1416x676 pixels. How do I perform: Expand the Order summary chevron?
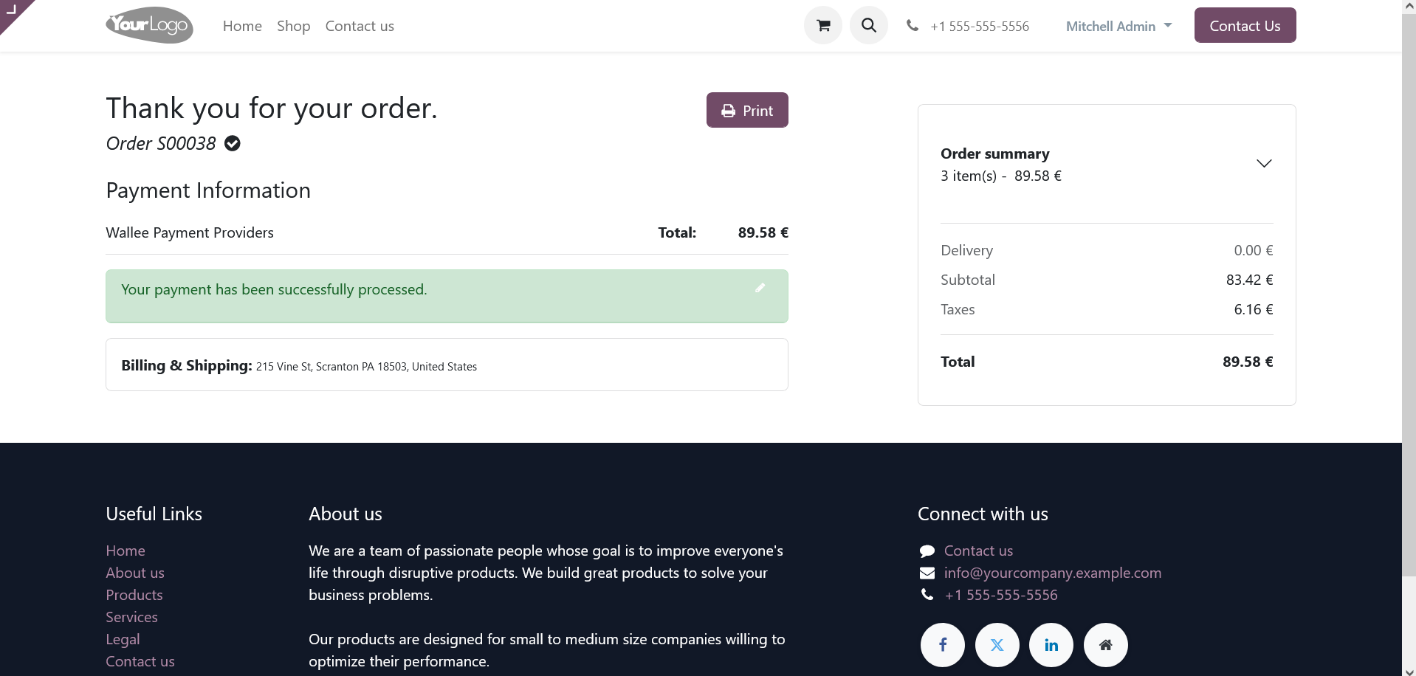tap(1264, 163)
